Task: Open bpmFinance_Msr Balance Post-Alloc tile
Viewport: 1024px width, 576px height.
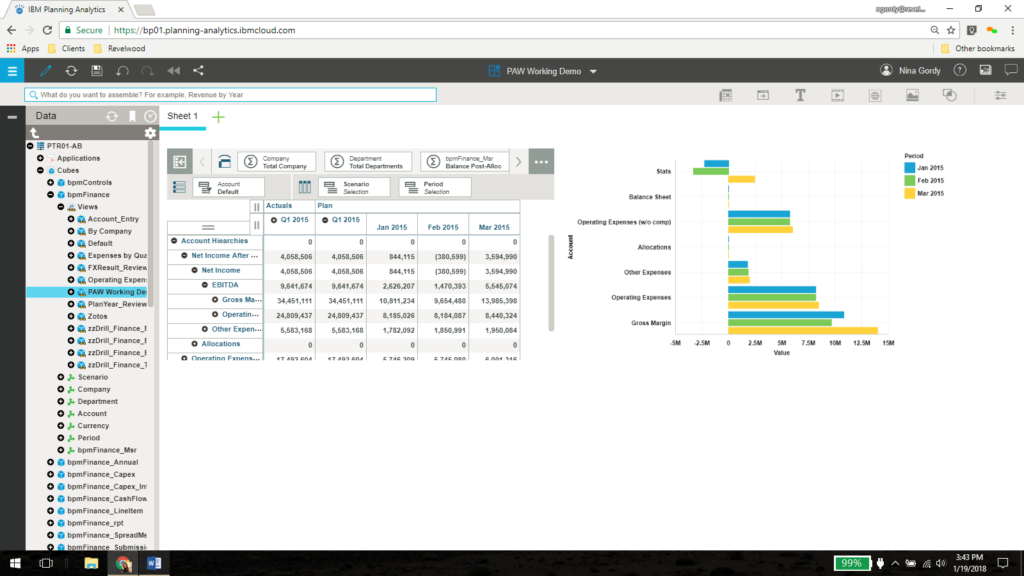Action: (465, 162)
